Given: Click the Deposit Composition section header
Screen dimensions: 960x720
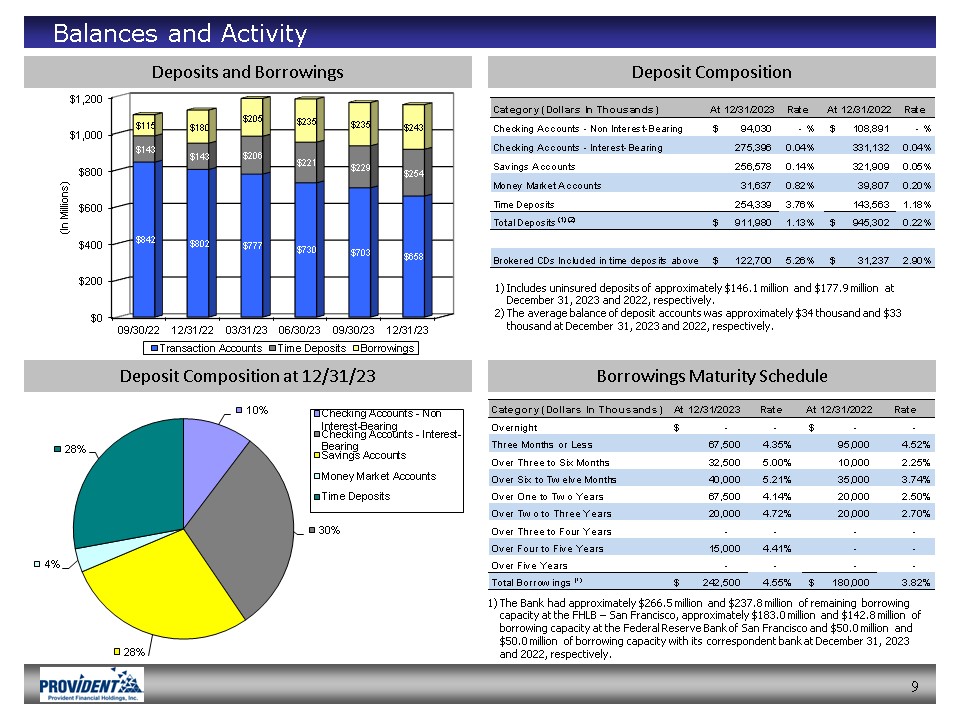Looking at the screenshot, I should point(711,72).
